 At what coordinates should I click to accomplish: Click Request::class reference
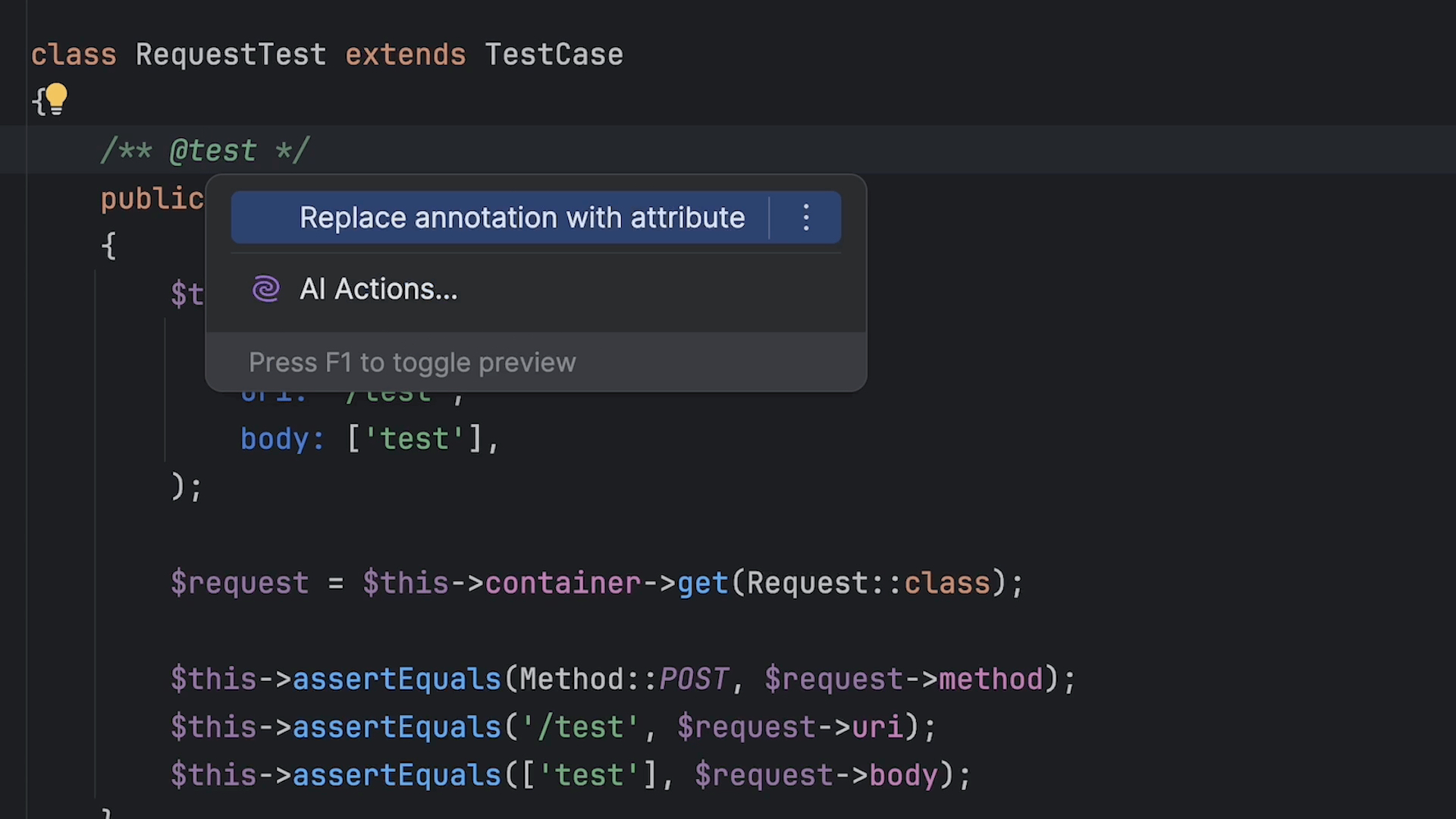coord(869,583)
